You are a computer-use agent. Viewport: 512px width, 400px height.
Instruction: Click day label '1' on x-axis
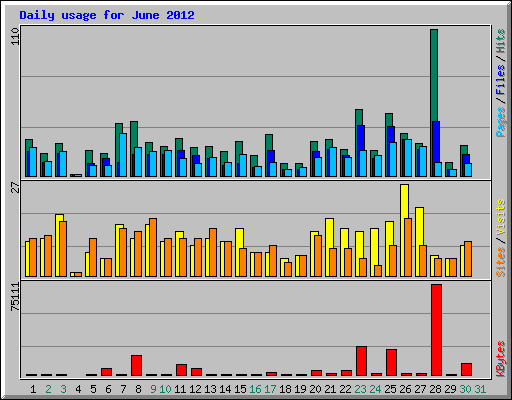(33, 389)
